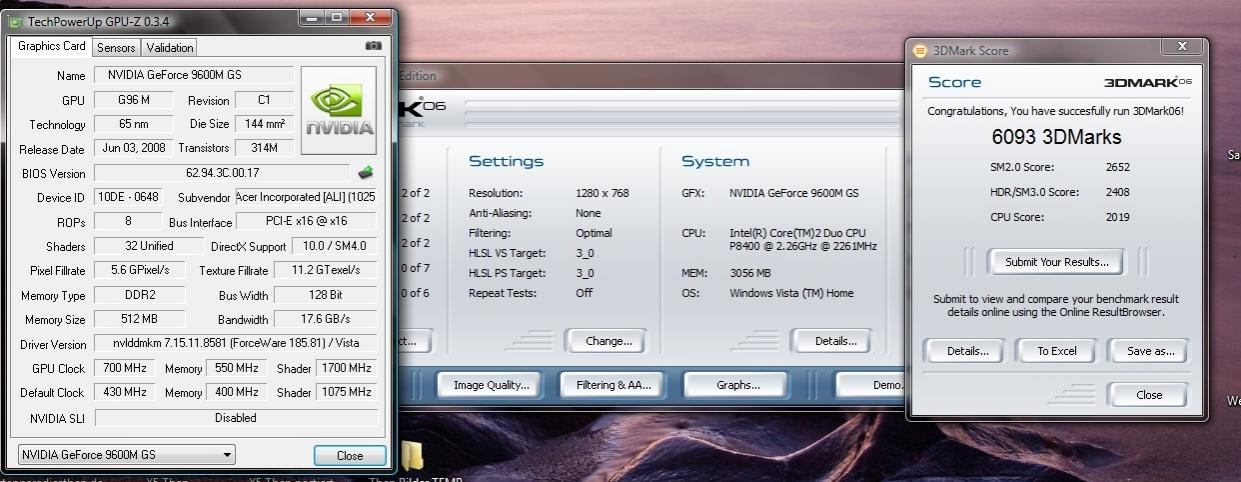Click Details button under System
Image resolution: width=1241 pixels, height=482 pixels.
coord(835,341)
